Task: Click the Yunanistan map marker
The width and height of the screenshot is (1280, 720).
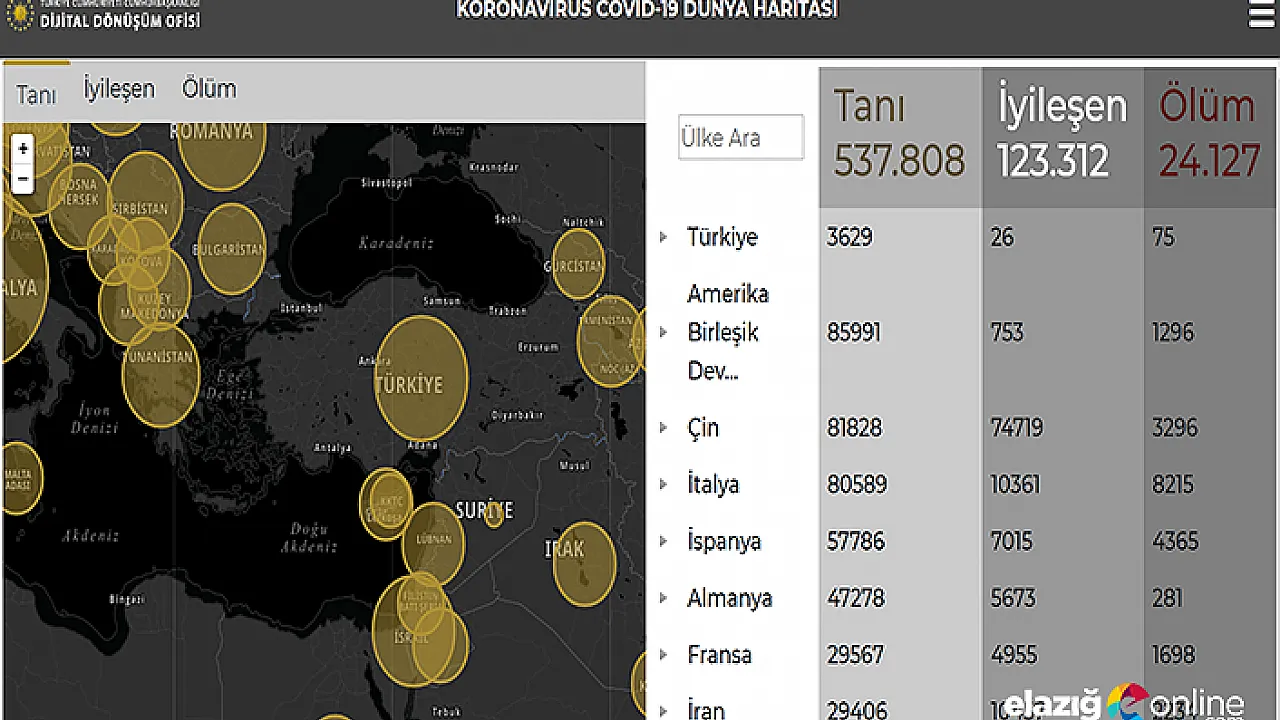Action: [x=160, y=372]
